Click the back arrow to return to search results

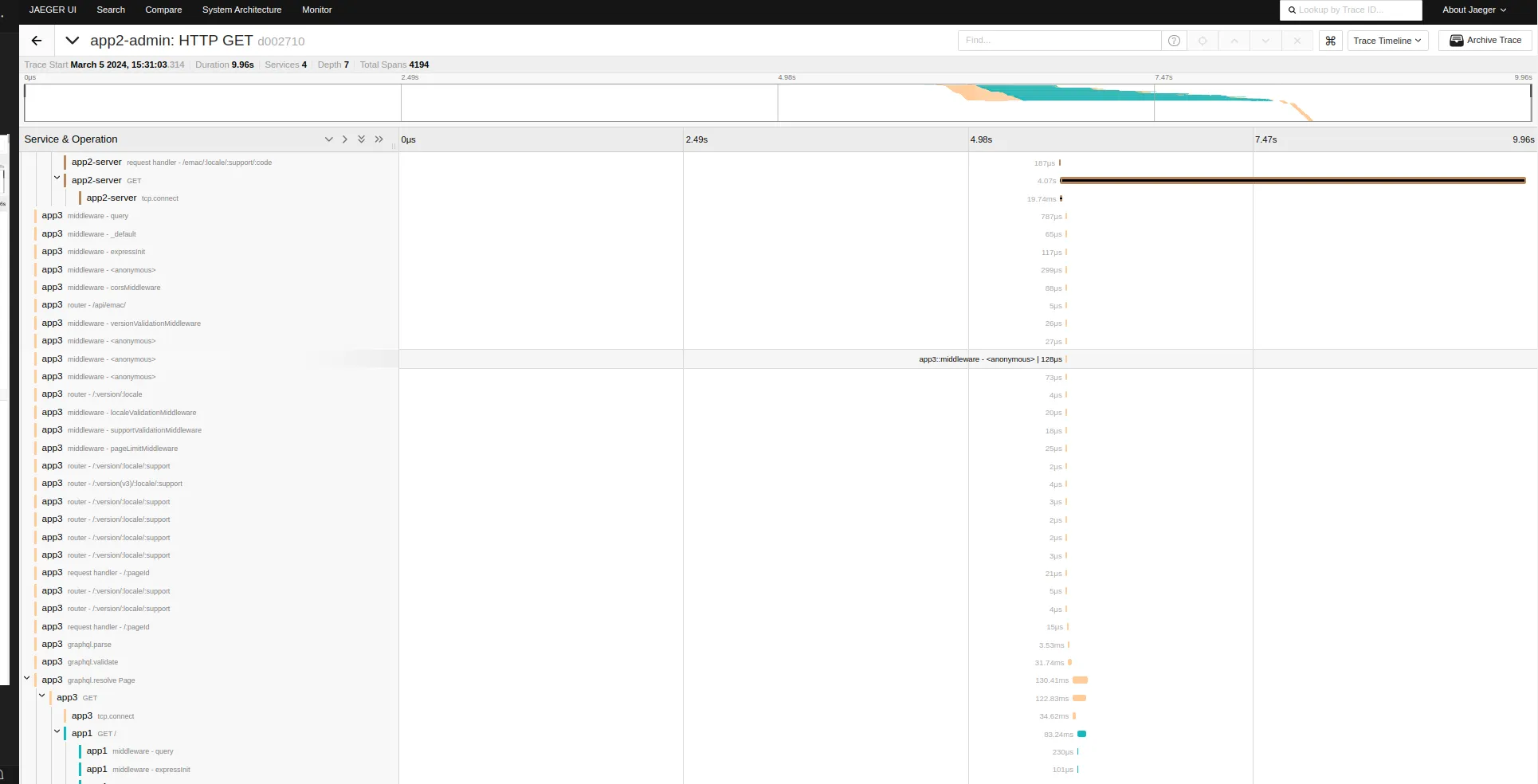pyautogui.click(x=37, y=41)
